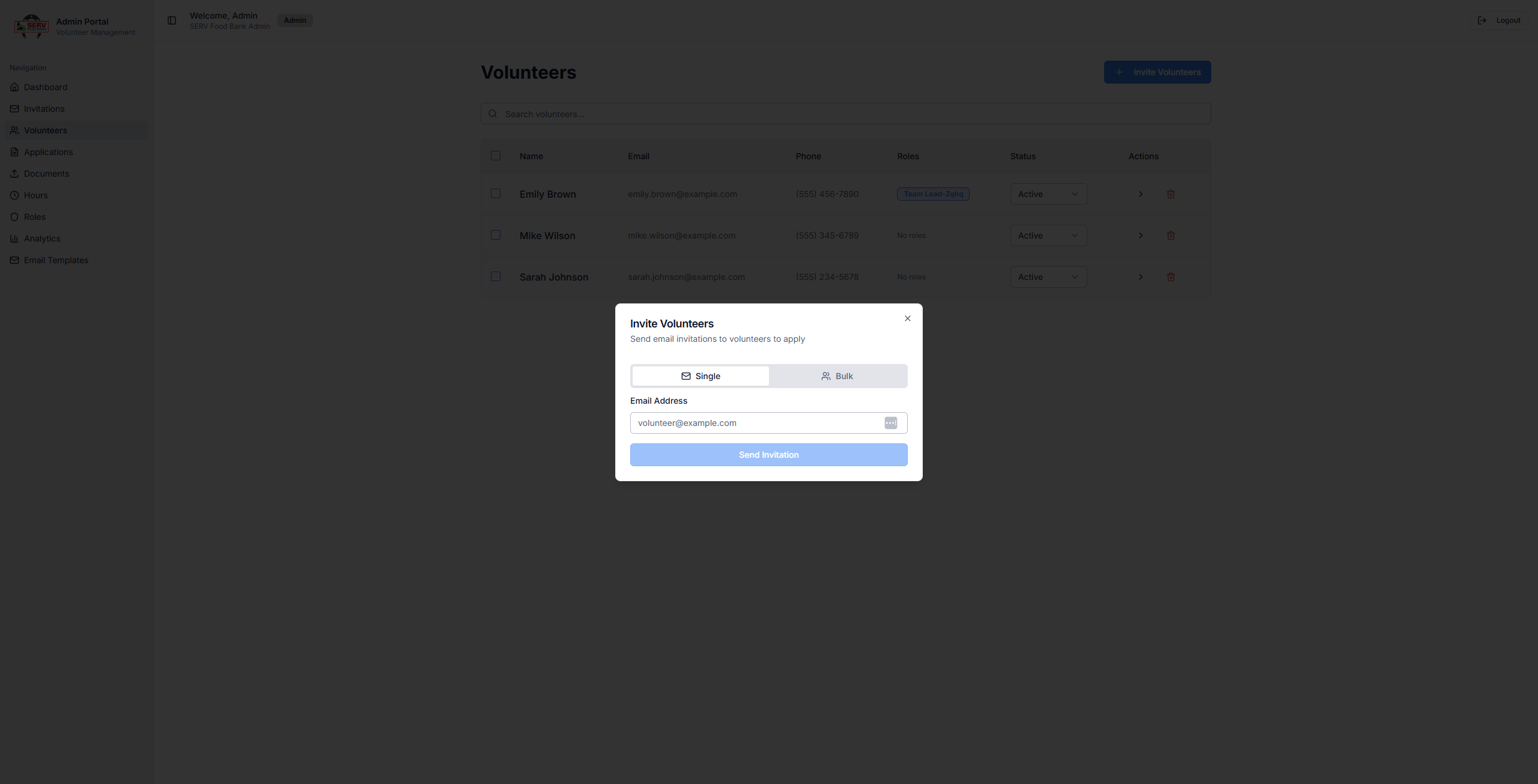Switch to the Bulk invitation tab
The height and width of the screenshot is (784, 1538).
(837, 376)
